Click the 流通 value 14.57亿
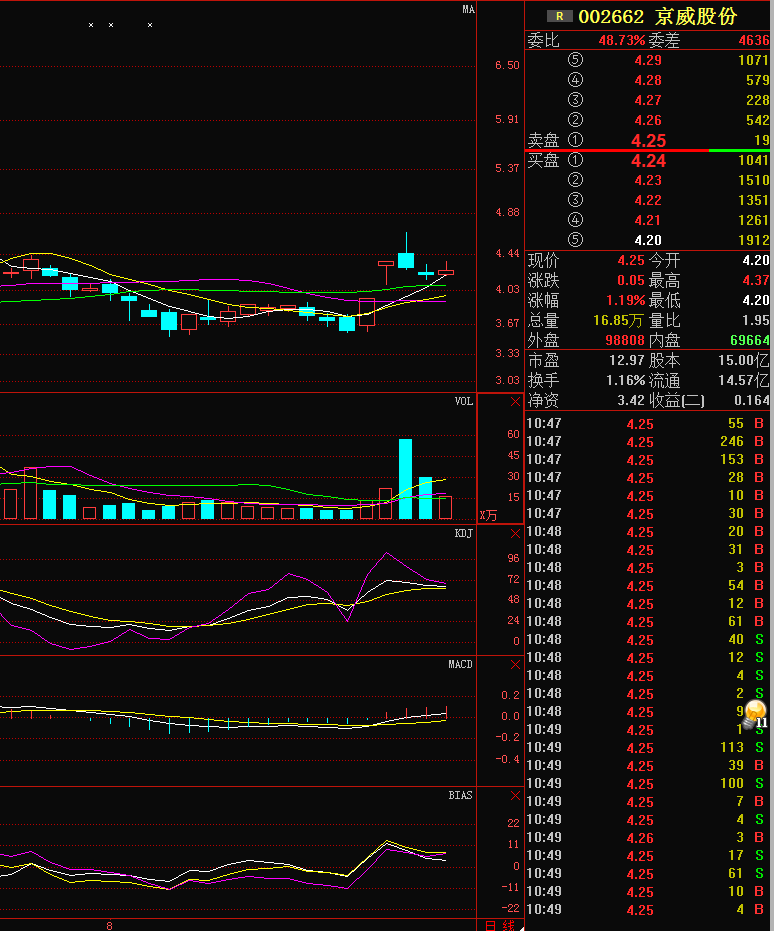 744,381
